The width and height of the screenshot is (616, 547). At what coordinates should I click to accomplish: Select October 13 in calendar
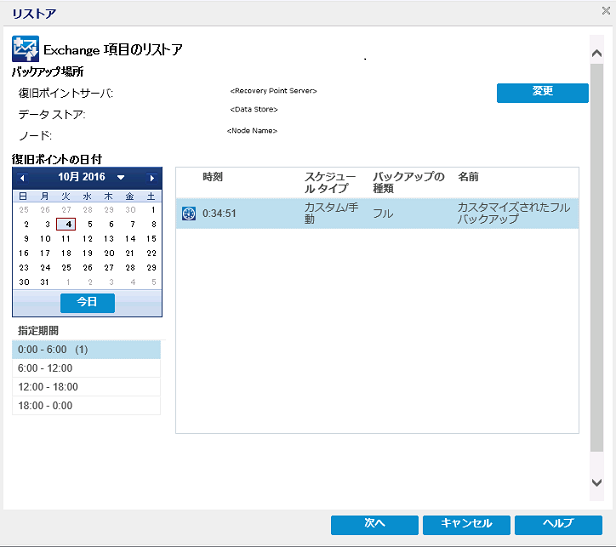click(x=109, y=239)
